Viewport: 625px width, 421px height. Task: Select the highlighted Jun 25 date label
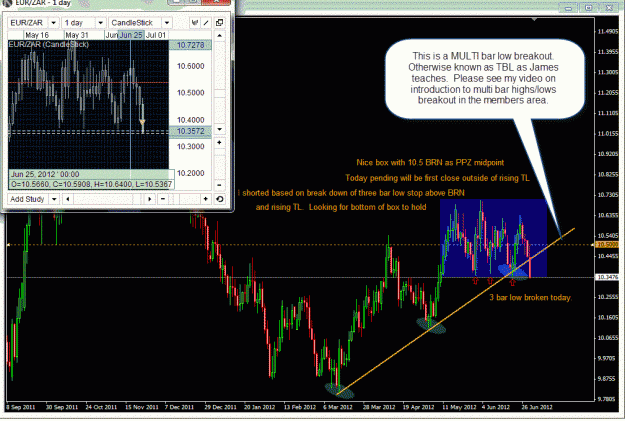pyautogui.click(x=131, y=35)
